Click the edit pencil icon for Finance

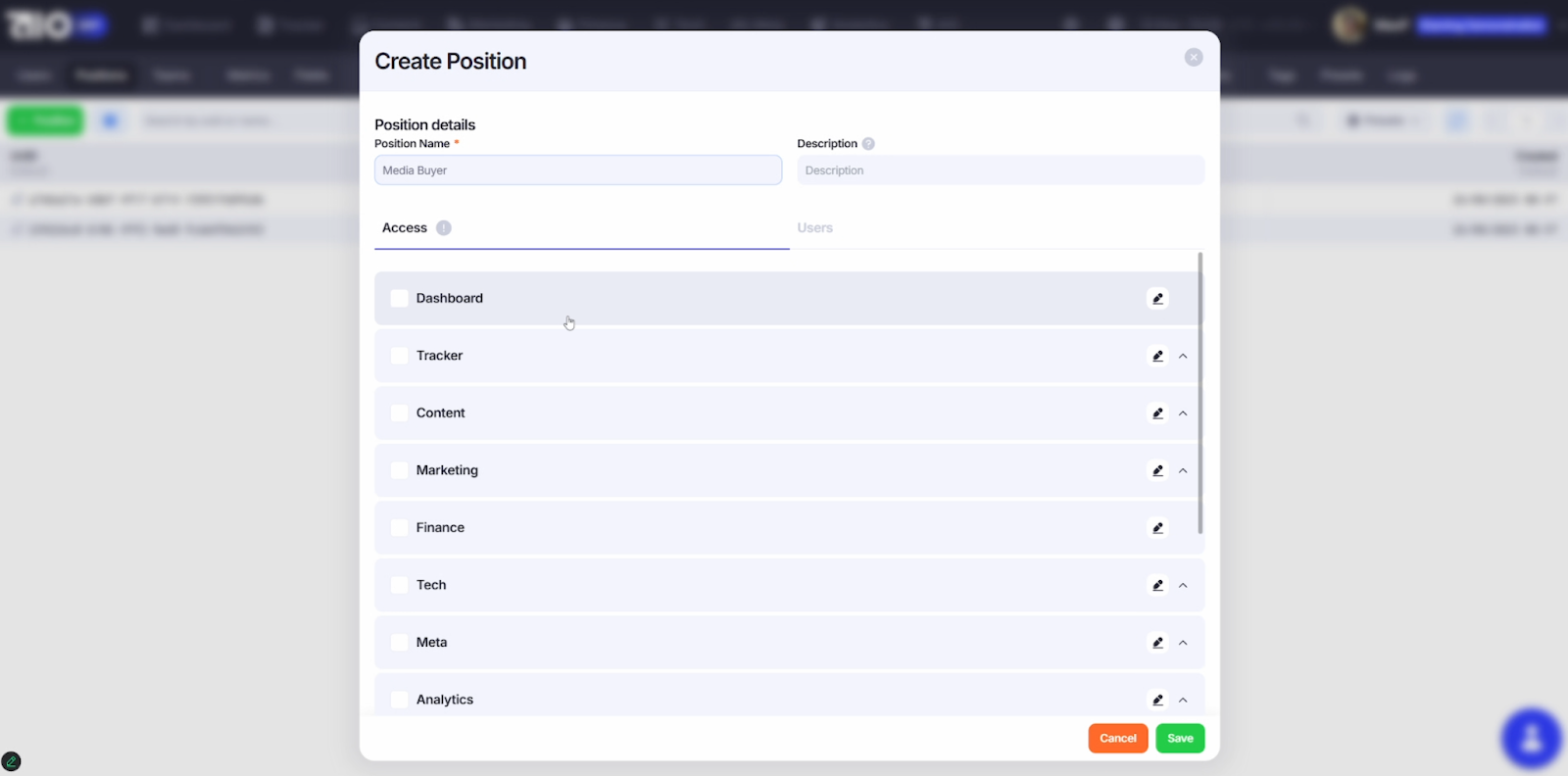[x=1157, y=528]
